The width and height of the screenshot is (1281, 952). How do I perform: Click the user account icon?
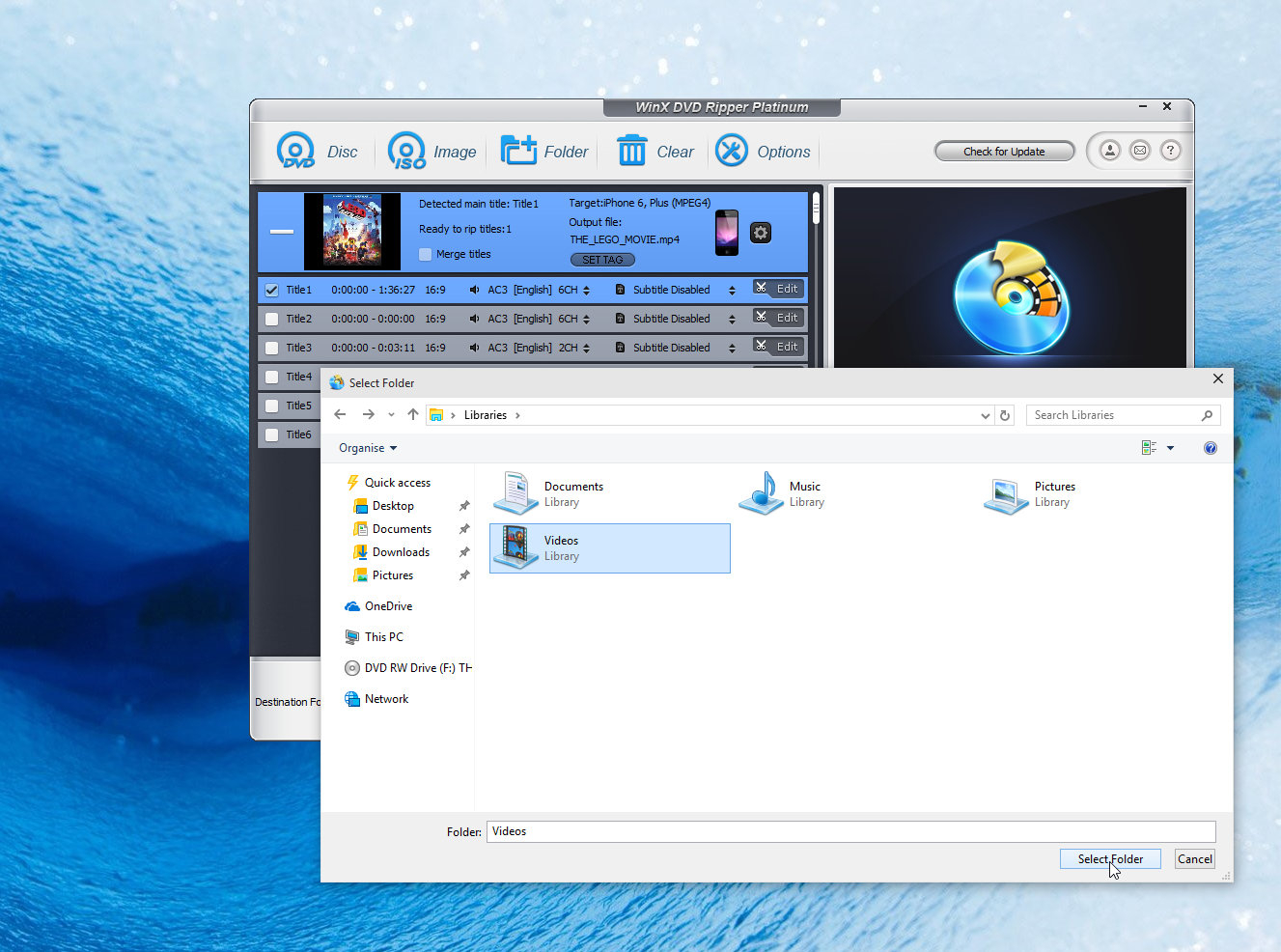(x=1110, y=151)
